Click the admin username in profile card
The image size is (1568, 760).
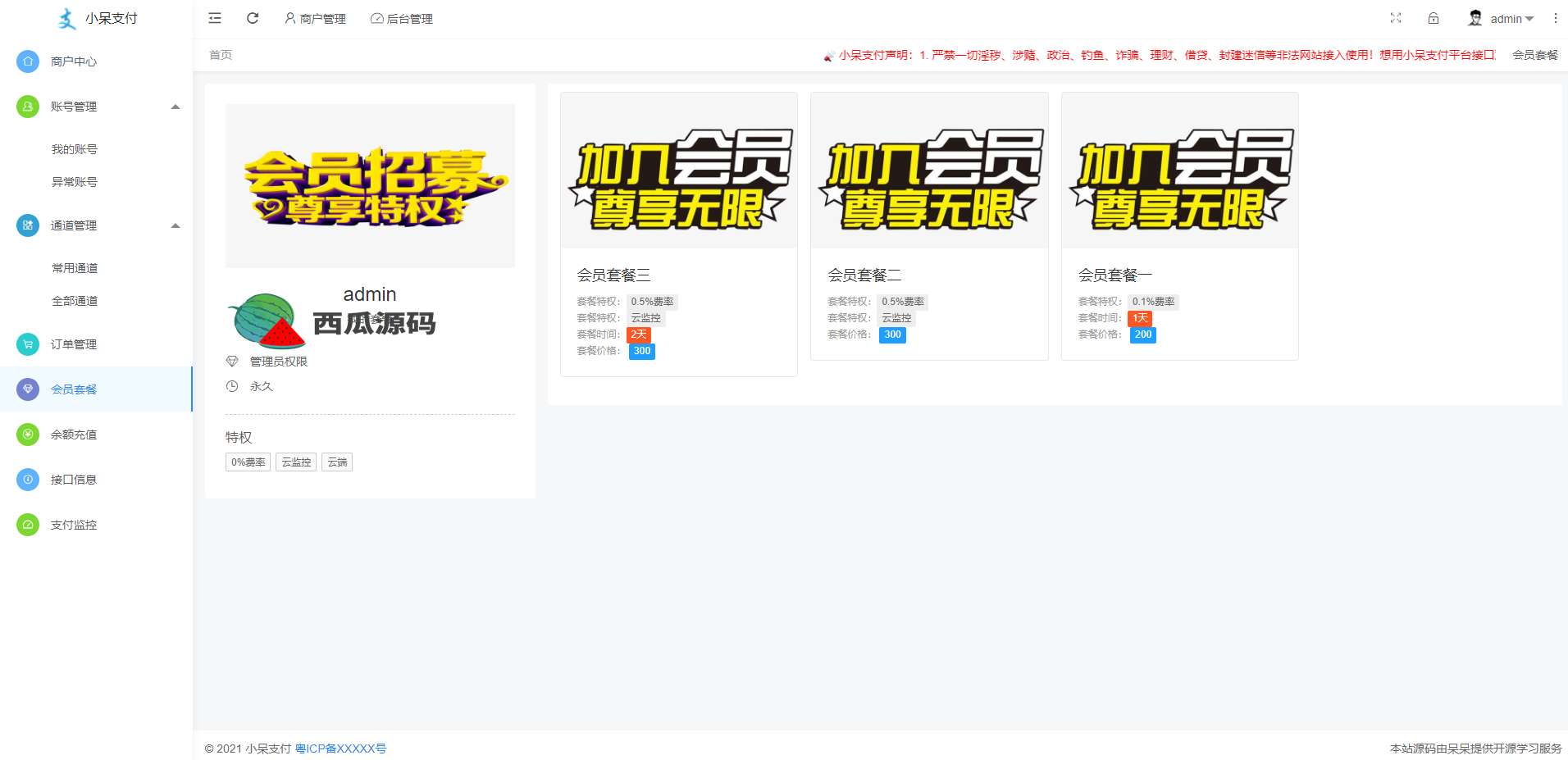[x=370, y=294]
